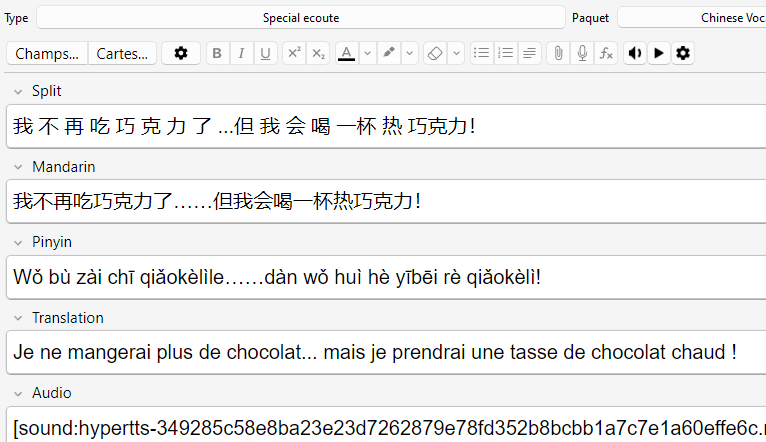Apply subscript formatting
Screen dimensions: 766x442
click(x=318, y=54)
